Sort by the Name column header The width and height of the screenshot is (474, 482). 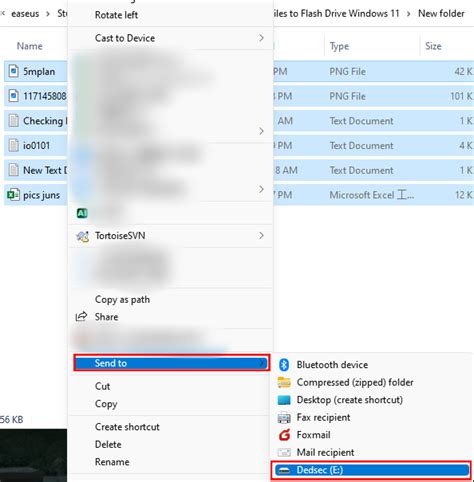tap(29, 46)
